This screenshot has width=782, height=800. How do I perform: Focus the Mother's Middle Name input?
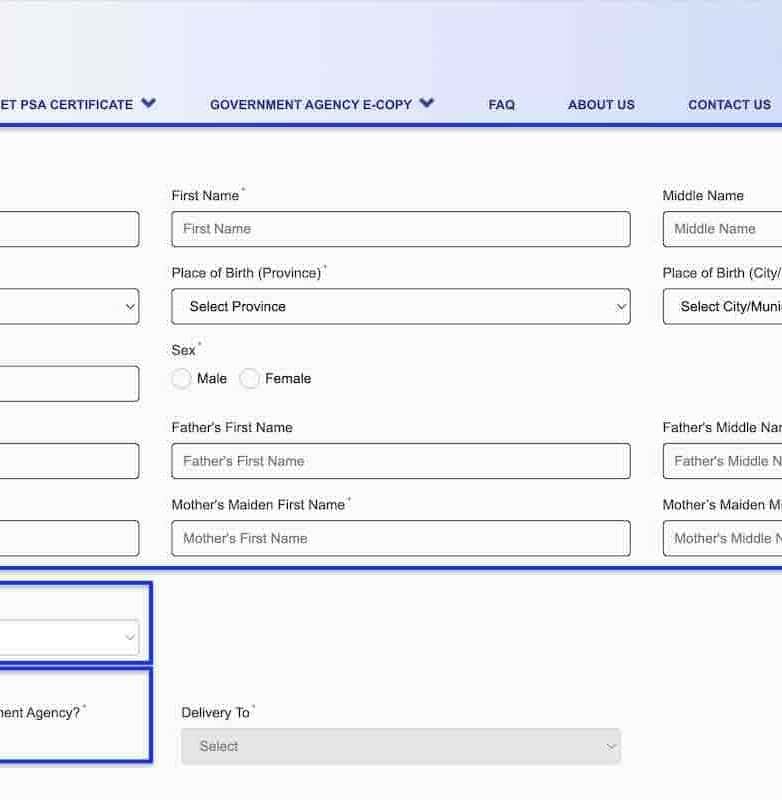tap(722, 538)
